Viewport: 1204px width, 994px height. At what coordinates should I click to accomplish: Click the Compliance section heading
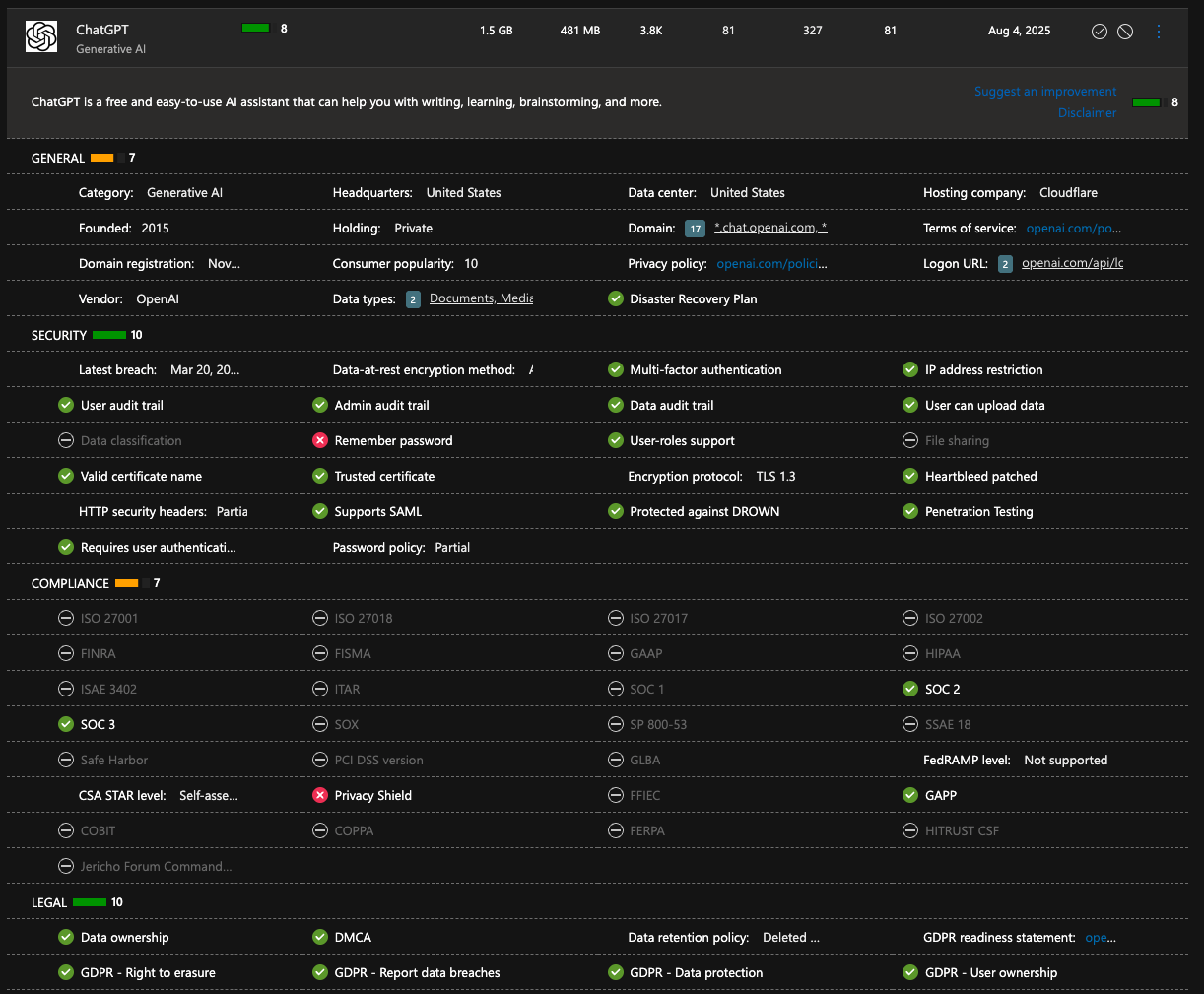70,583
